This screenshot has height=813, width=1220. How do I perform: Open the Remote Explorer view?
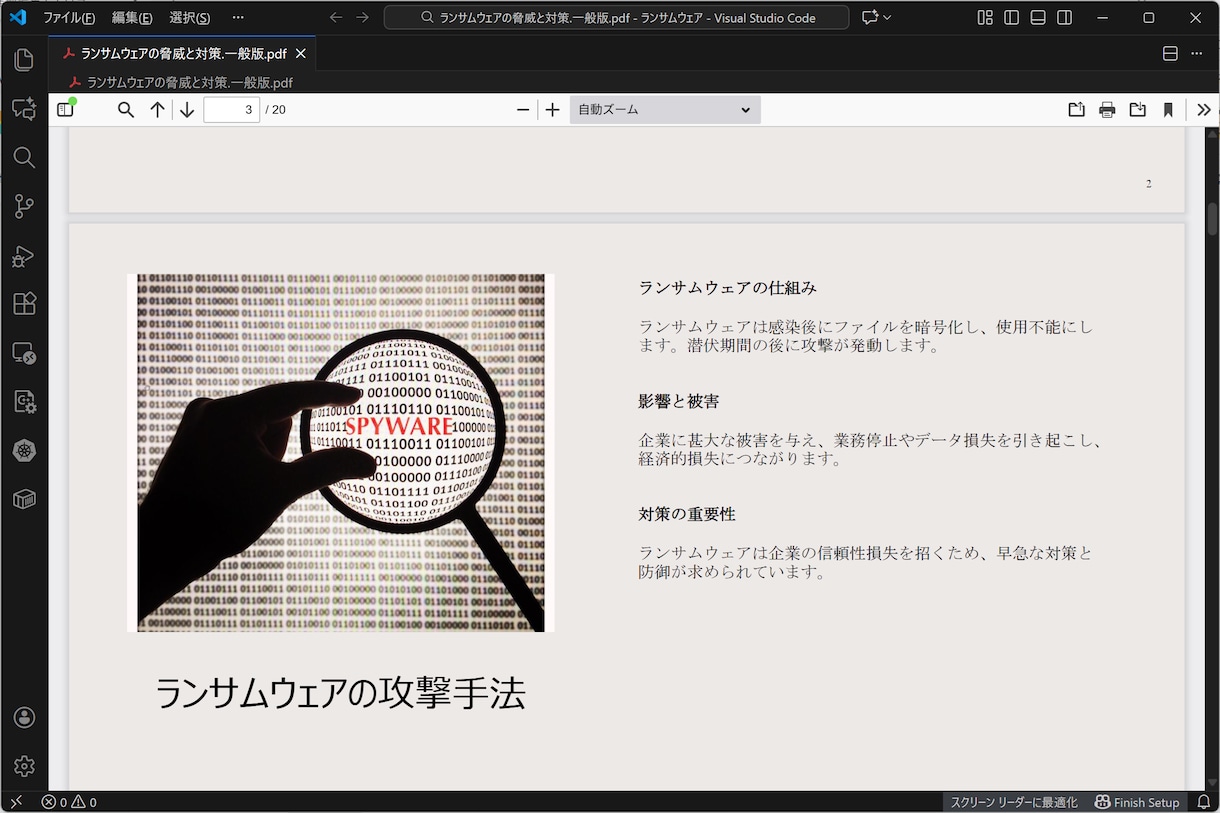click(24, 352)
